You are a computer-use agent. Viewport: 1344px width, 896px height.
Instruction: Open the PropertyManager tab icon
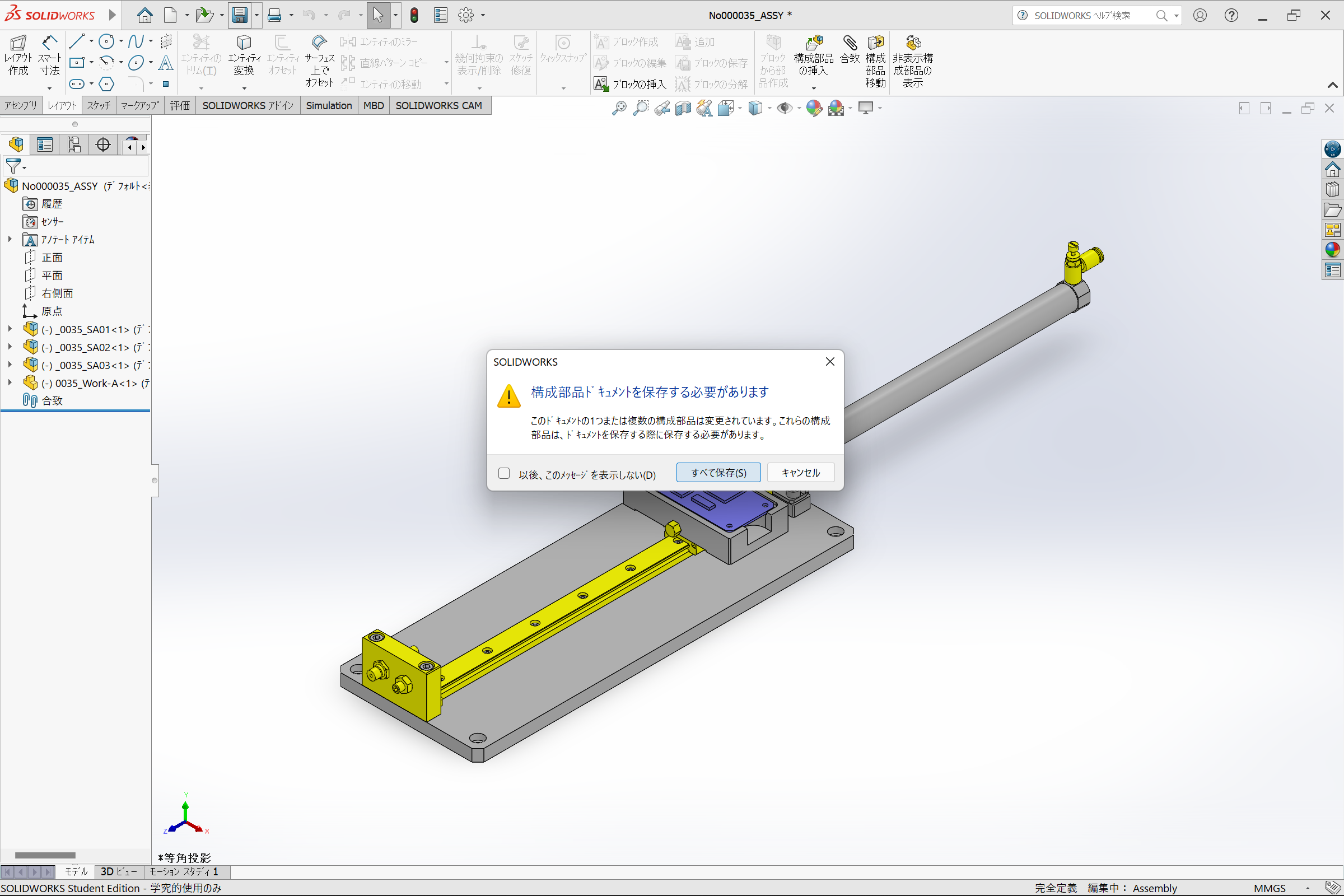(45, 144)
